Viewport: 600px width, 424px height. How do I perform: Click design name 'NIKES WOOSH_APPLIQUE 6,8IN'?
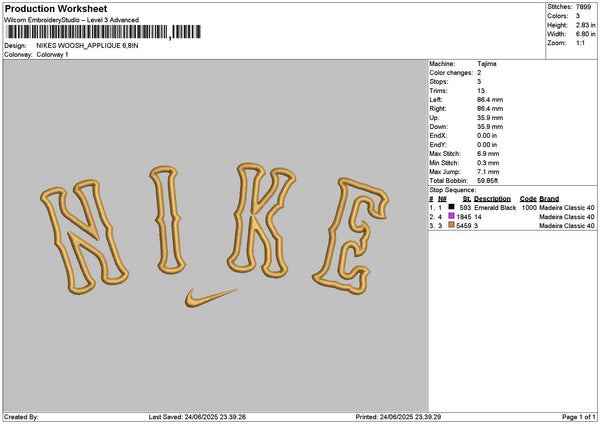coord(87,46)
